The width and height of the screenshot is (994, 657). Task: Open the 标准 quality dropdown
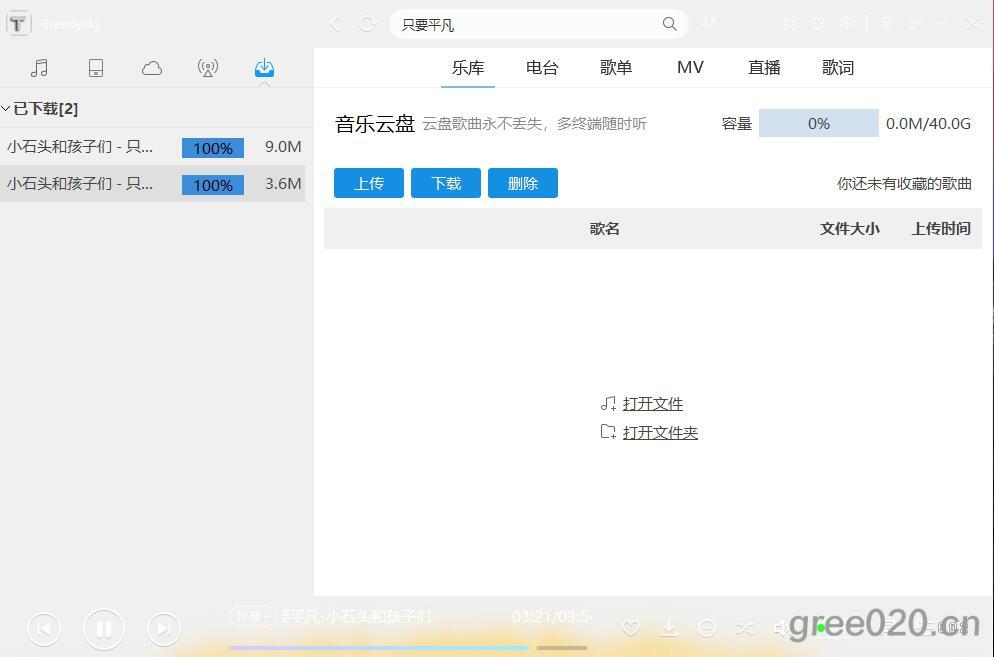click(x=253, y=616)
